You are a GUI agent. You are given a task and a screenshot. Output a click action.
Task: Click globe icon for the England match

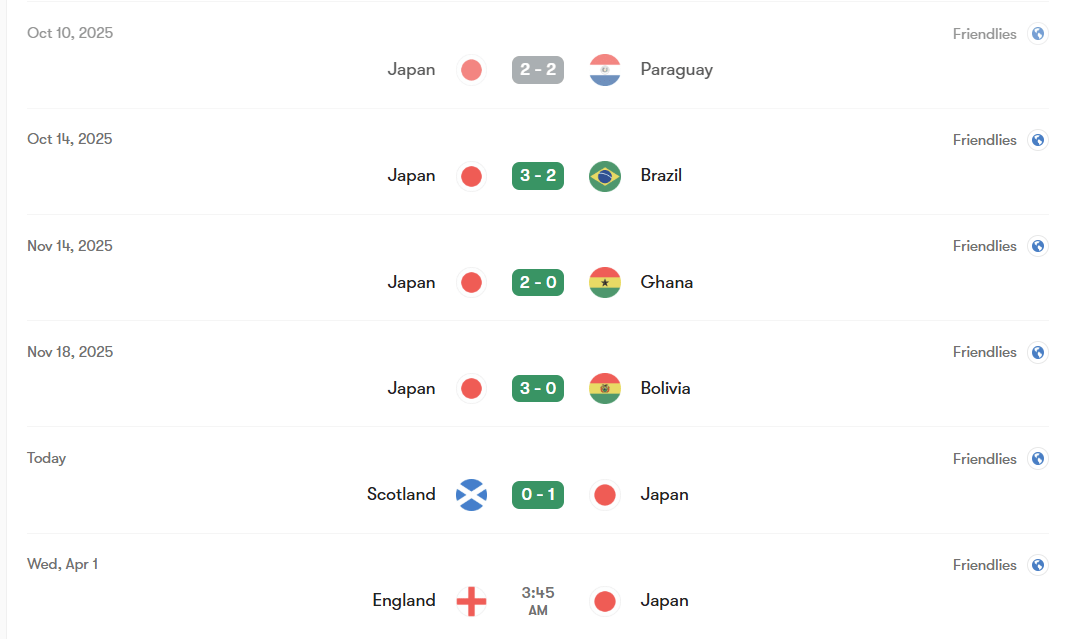(1038, 565)
